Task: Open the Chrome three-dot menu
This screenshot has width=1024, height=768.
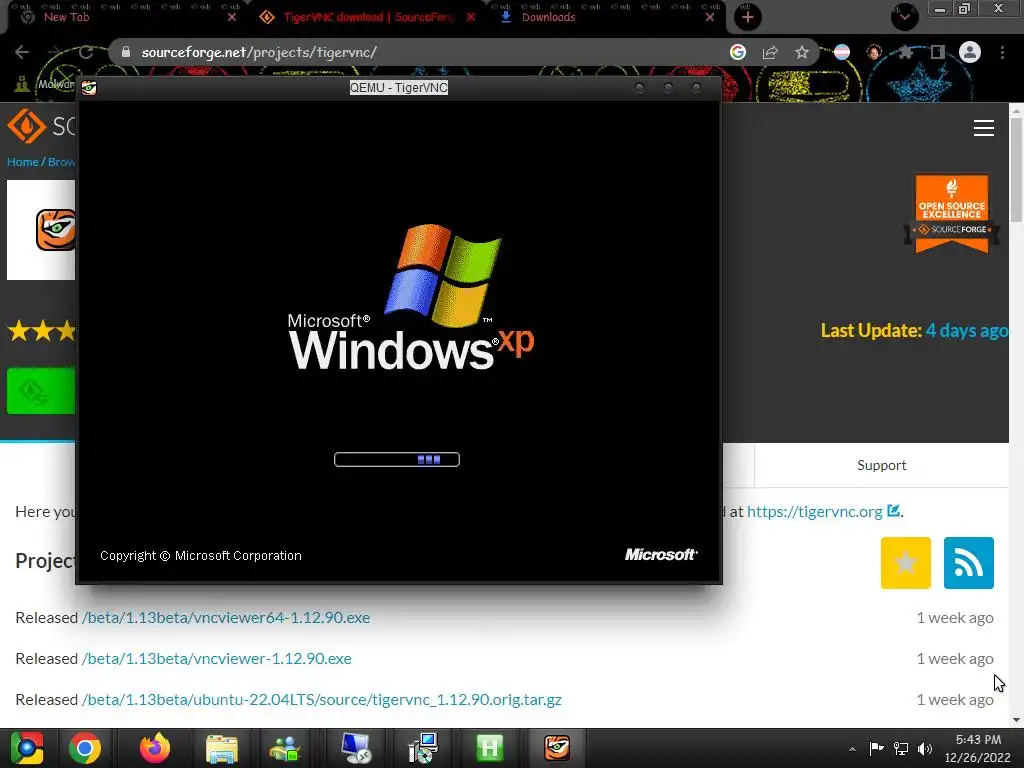Action: coord(1002,52)
